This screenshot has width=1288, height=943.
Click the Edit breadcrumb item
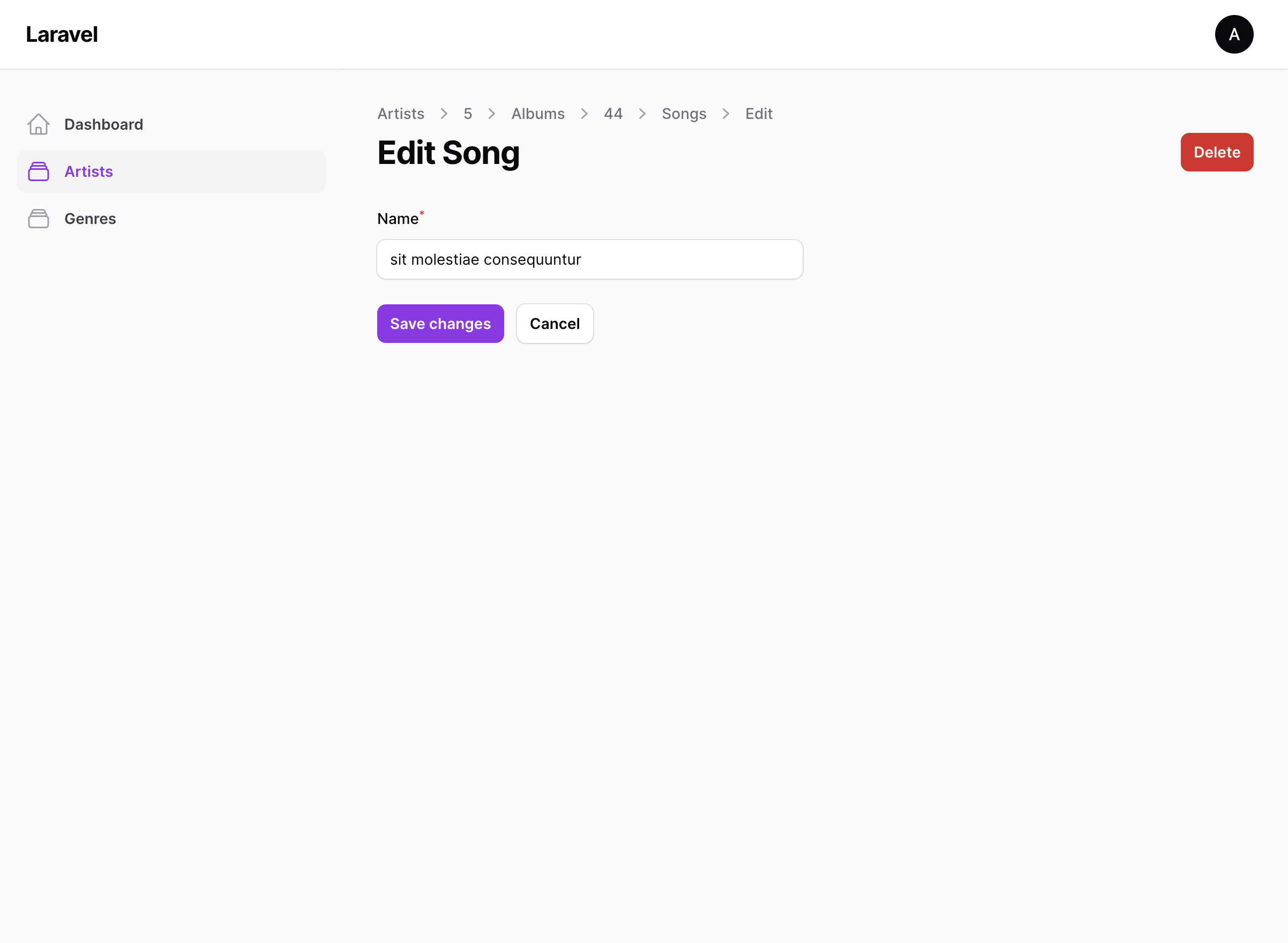pos(759,114)
